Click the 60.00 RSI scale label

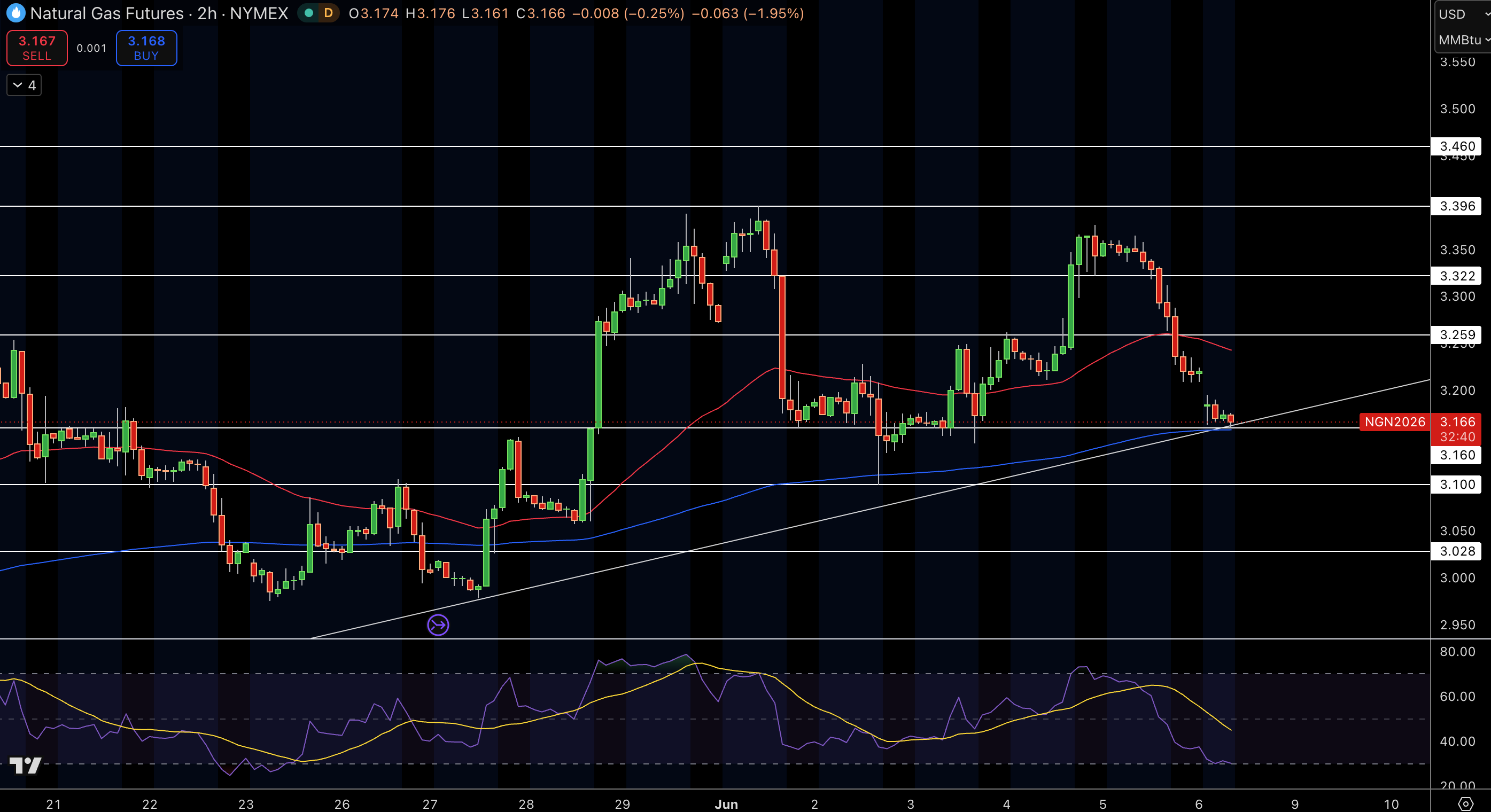click(x=1457, y=696)
